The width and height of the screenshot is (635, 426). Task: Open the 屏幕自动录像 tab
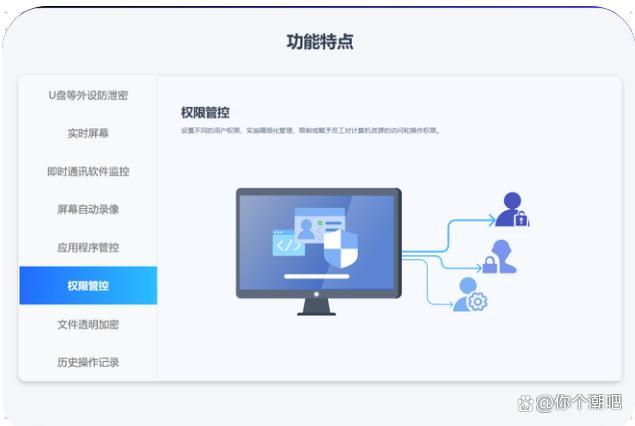[x=88, y=209]
